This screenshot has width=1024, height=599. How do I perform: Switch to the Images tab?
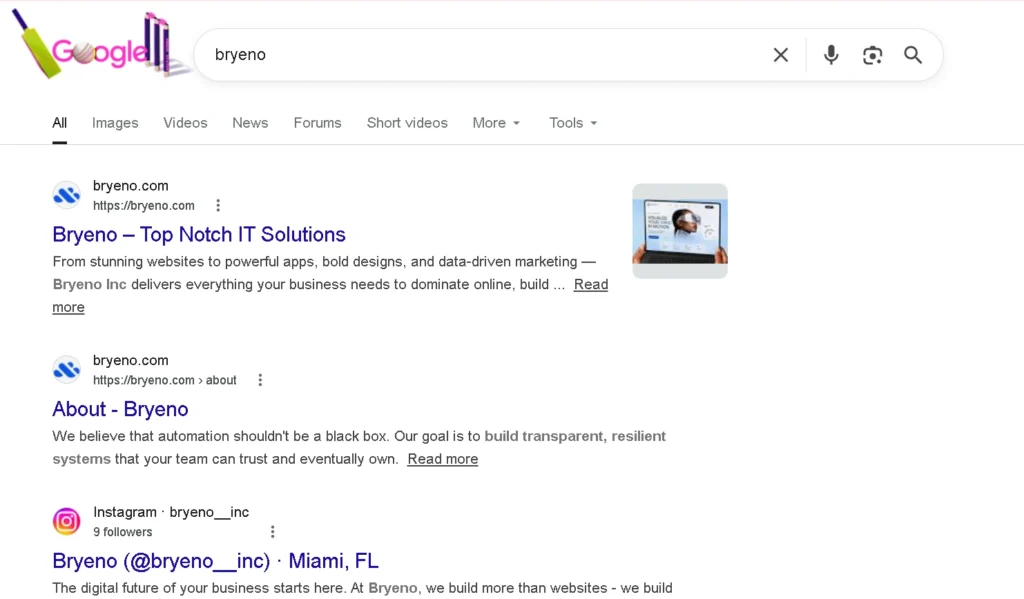coord(115,123)
